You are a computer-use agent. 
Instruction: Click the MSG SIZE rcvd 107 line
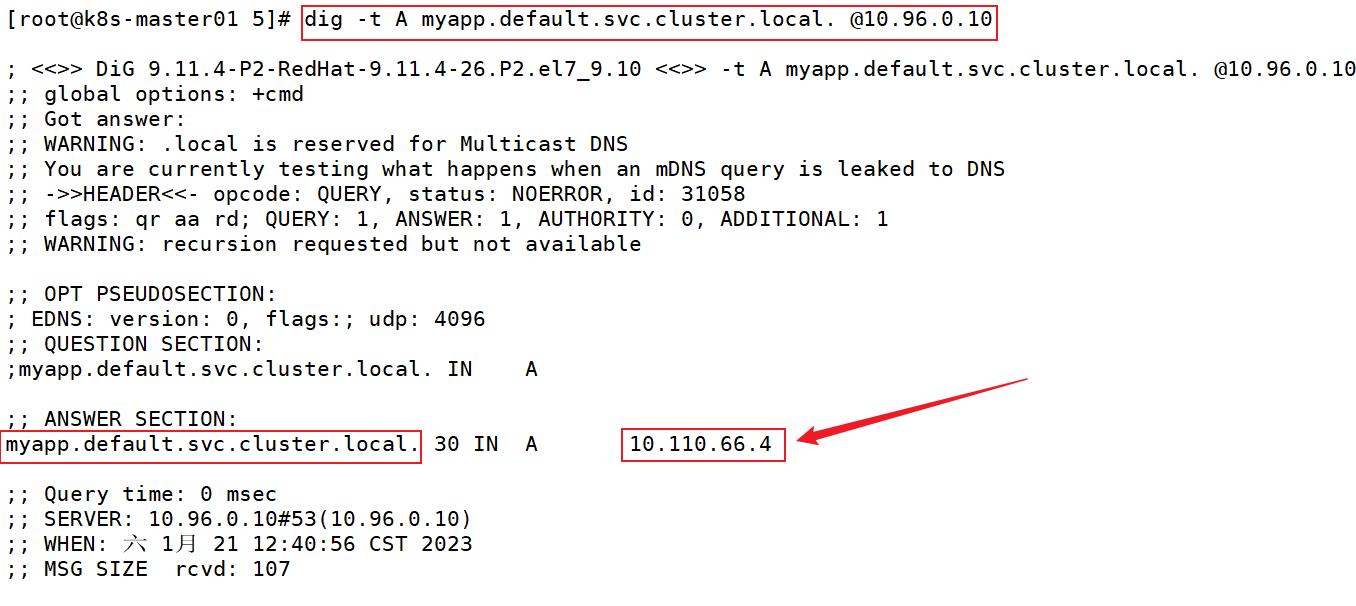coord(148,569)
